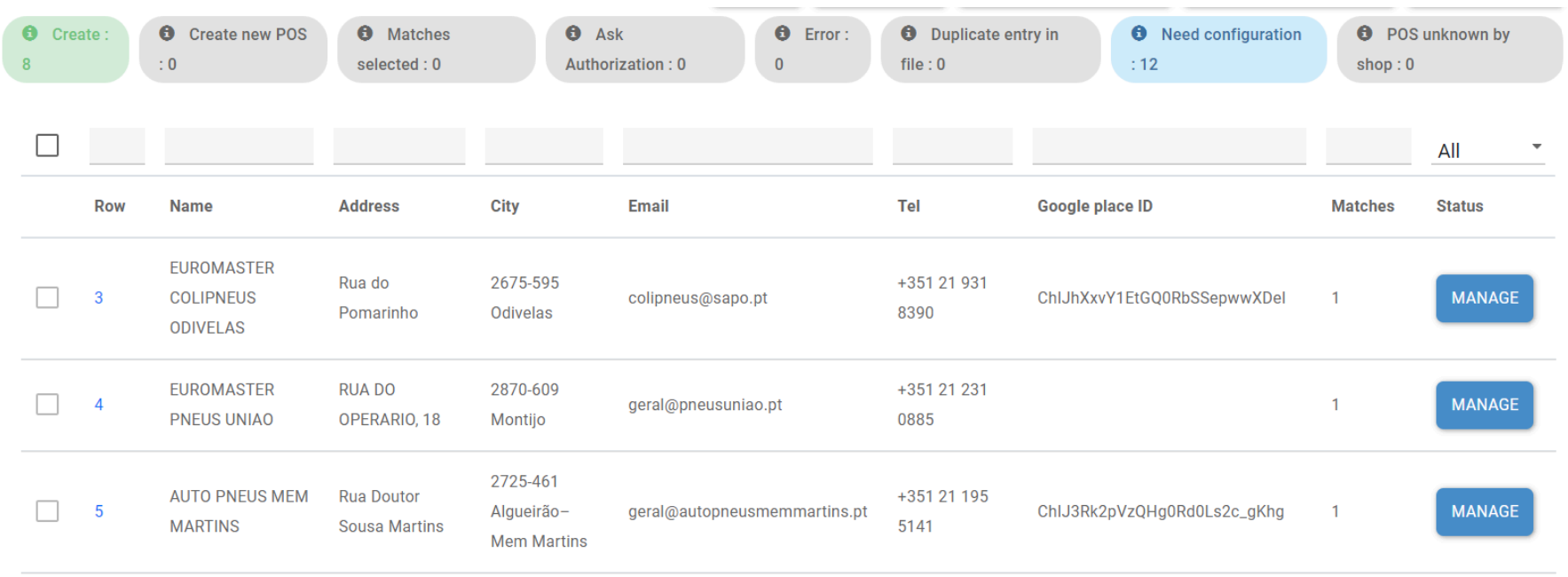Click info icon on Ask Authorization chip
This screenshot has width=1568, height=577.
pos(573,33)
